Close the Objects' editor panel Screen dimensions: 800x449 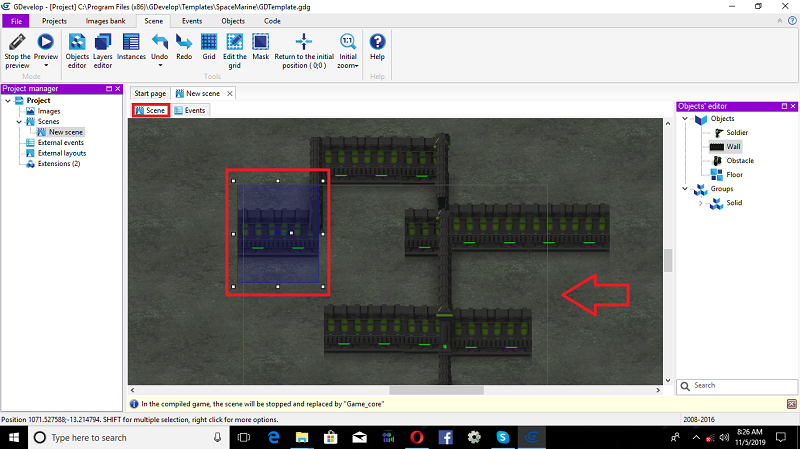(x=793, y=106)
